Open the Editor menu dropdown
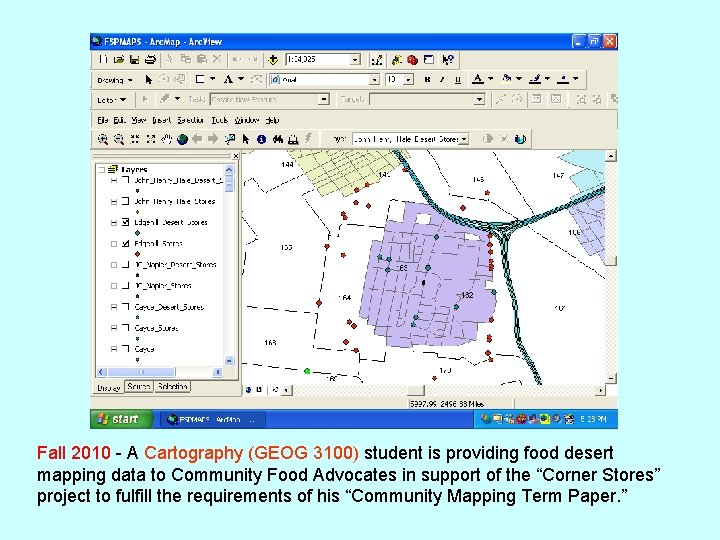 click(112, 100)
